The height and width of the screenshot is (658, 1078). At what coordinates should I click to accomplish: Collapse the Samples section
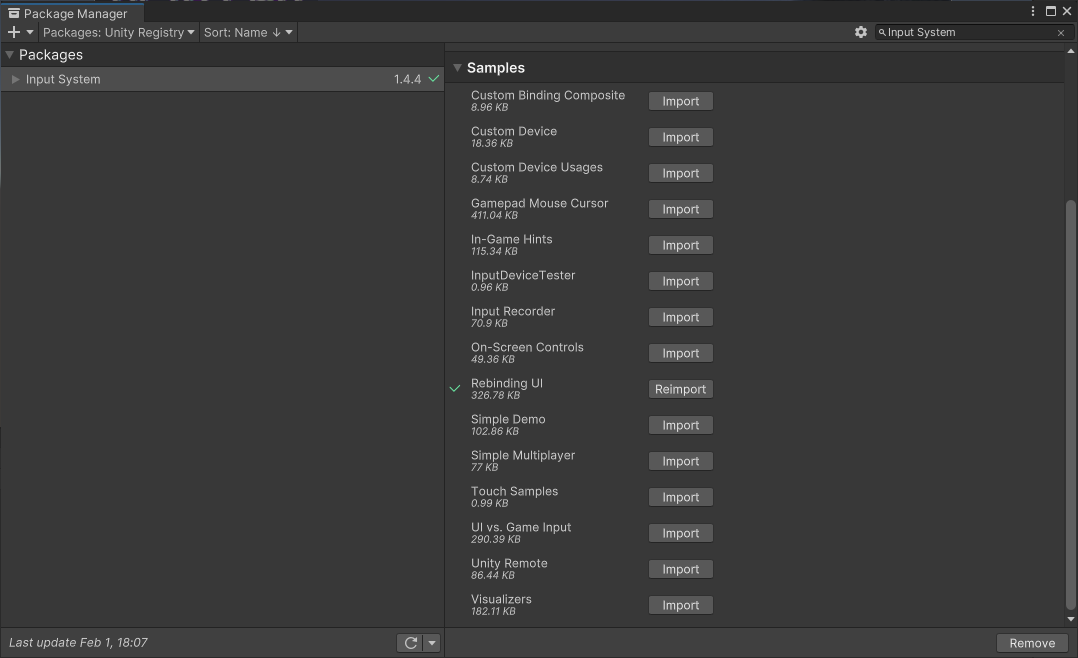[457, 67]
